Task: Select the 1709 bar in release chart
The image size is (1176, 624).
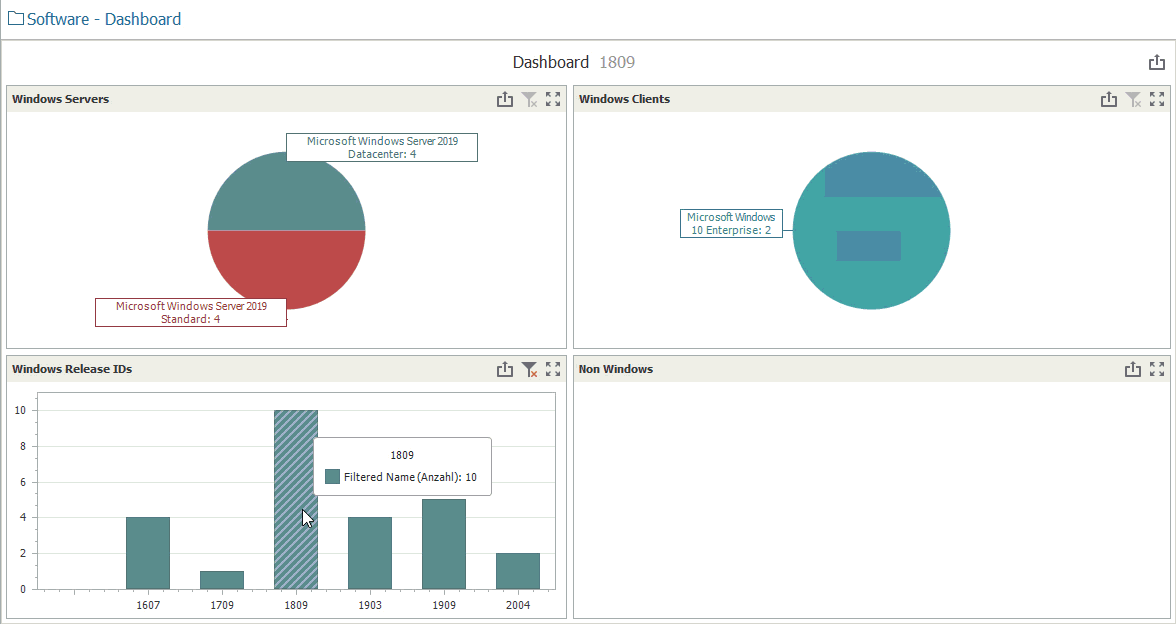Action: [222, 580]
